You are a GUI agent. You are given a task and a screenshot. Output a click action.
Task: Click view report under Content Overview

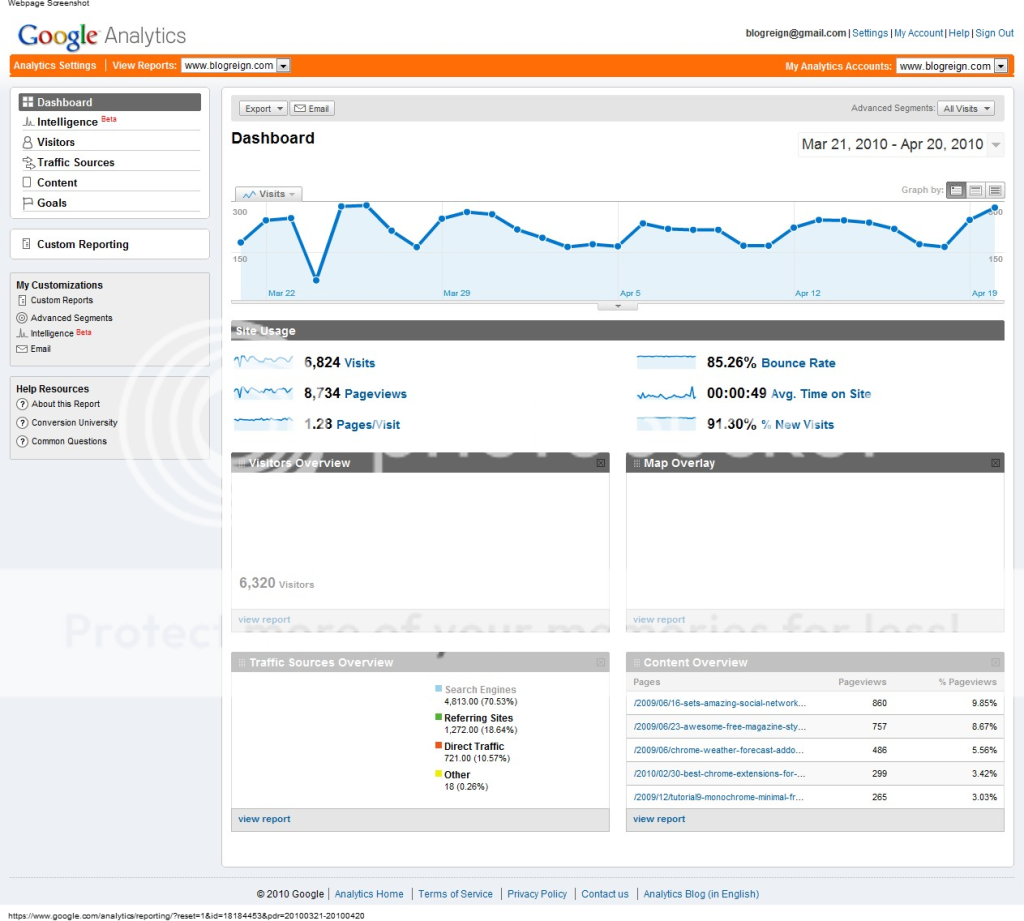(659, 819)
